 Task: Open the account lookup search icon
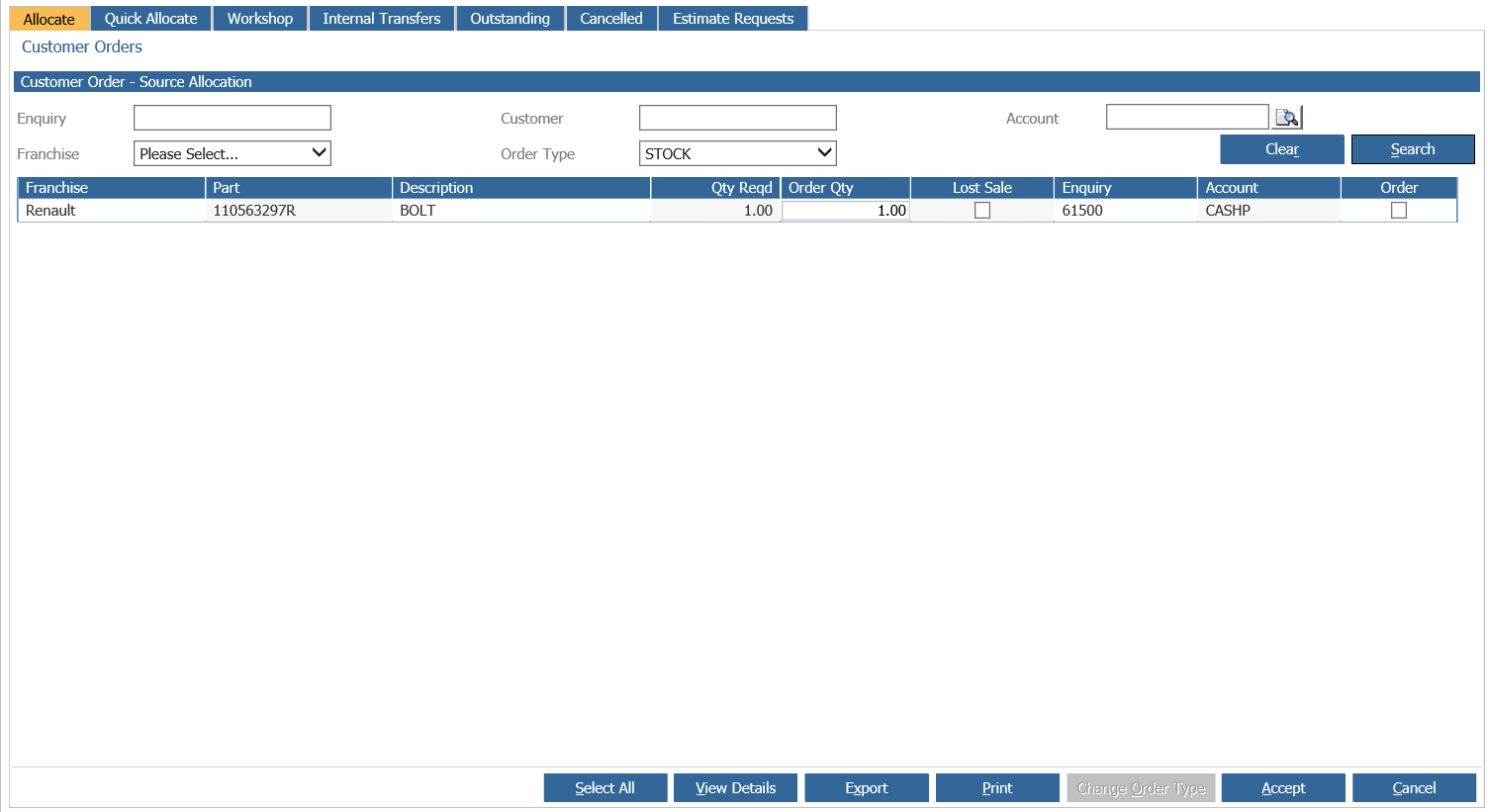pos(1287,118)
